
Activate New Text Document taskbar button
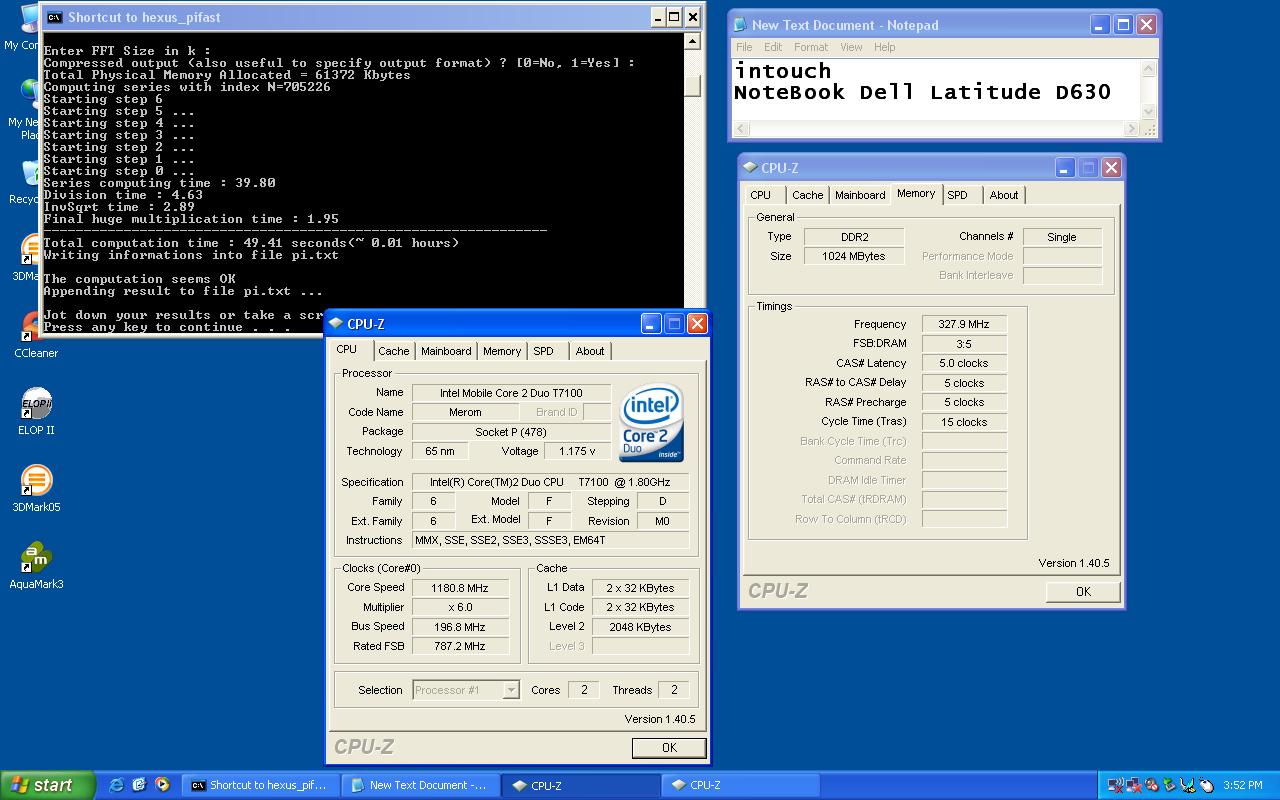pos(419,785)
